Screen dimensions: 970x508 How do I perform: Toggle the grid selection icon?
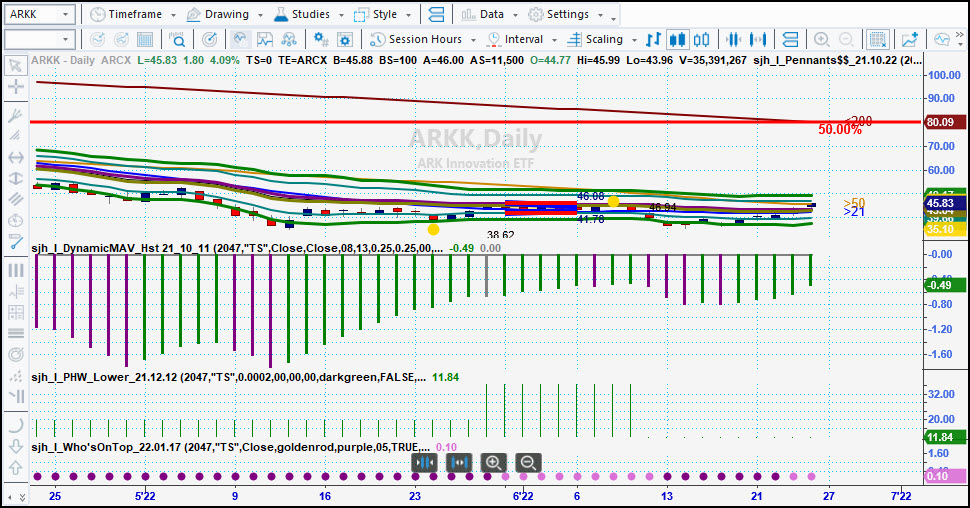pos(878,40)
